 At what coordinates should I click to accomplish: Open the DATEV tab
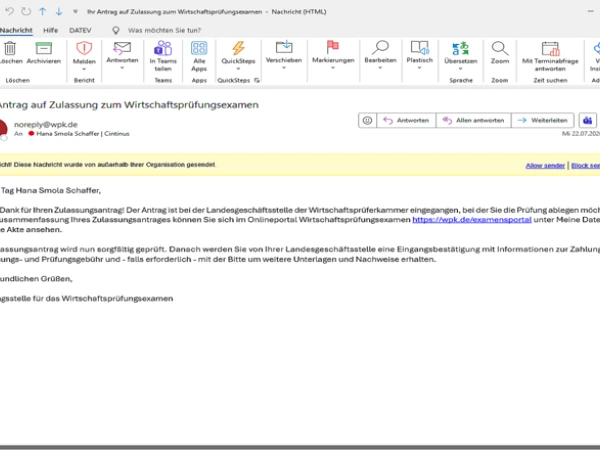tap(80, 30)
